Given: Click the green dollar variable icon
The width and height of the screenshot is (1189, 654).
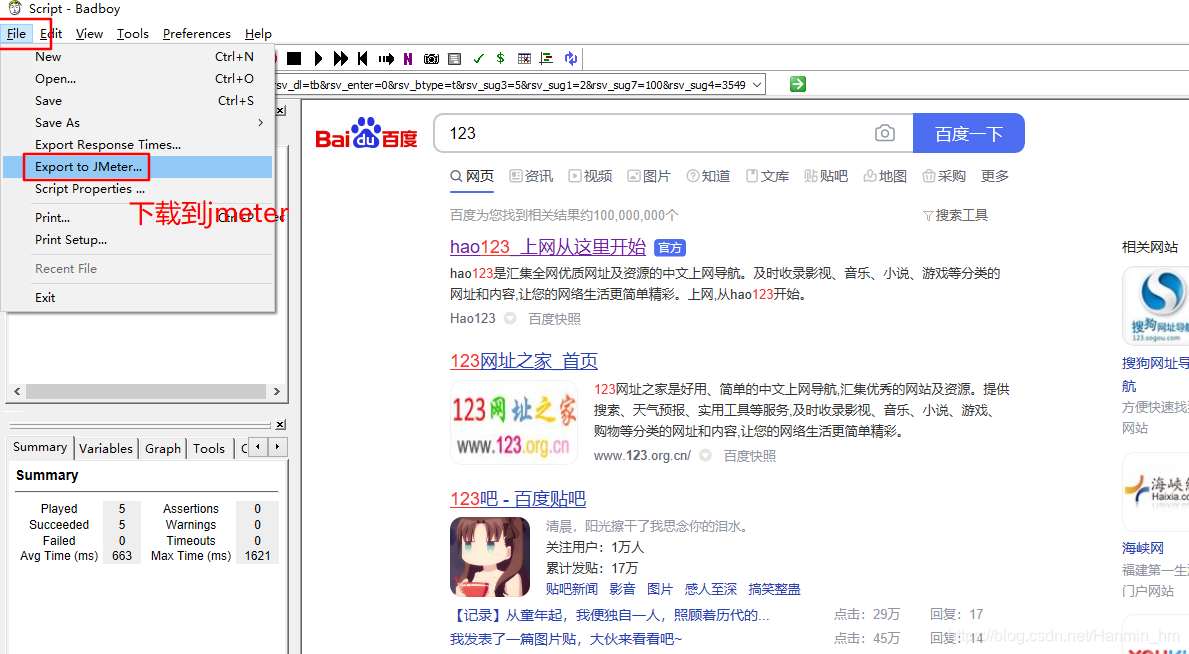Looking at the screenshot, I should 500,58.
